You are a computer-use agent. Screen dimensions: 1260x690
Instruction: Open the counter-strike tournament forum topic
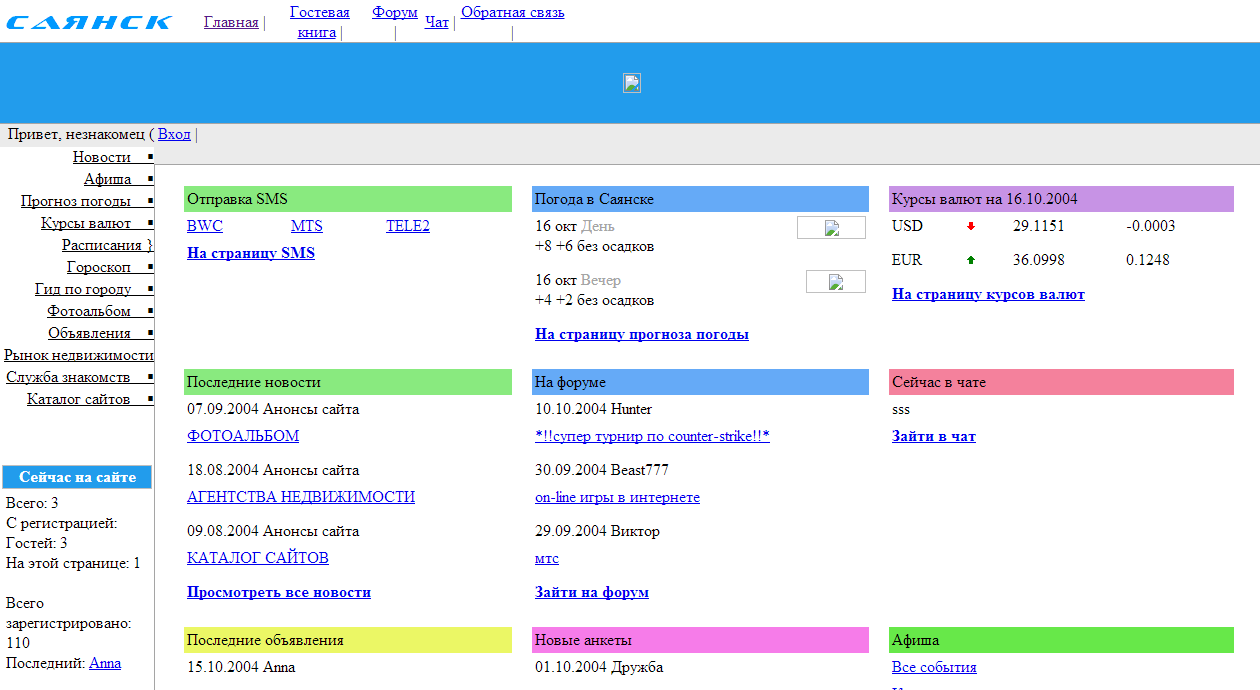pyautogui.click(x=652, y=436)
